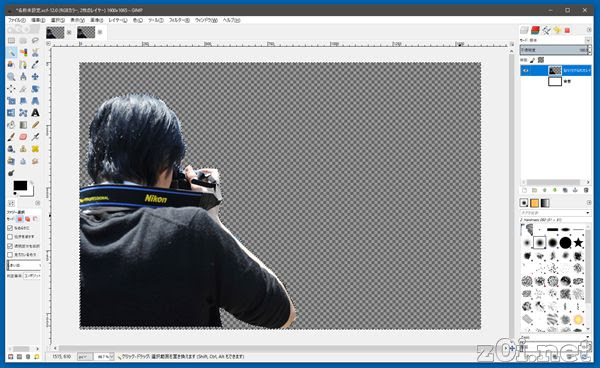Select the Crop tool
Image resolution: width=600 pixels, height=368 pixels.
point(23,89)
